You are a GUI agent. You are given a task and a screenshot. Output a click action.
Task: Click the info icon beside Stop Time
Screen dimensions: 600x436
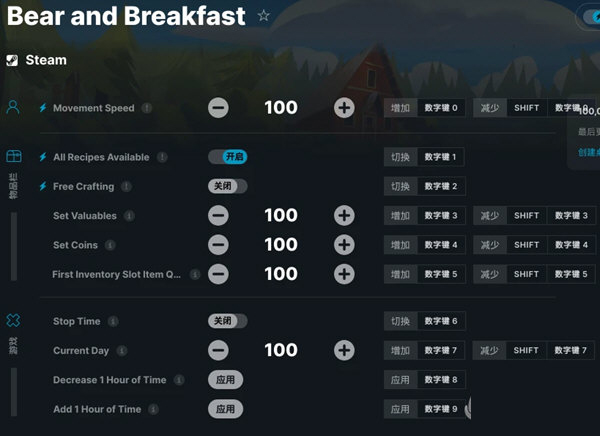point(112,321)
